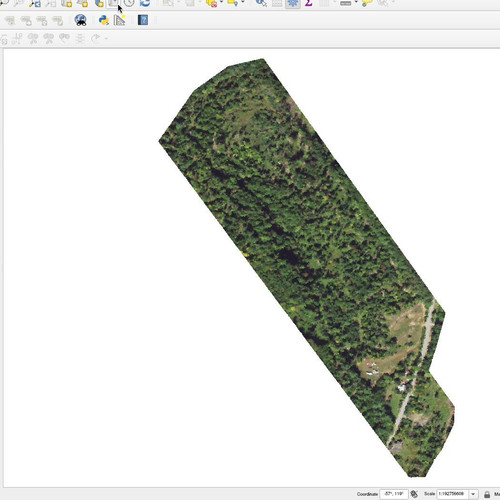This screenshot has width=500, height=500.
Task: Open the Scale dropdown arrow
Action: (x=473, y=494)
